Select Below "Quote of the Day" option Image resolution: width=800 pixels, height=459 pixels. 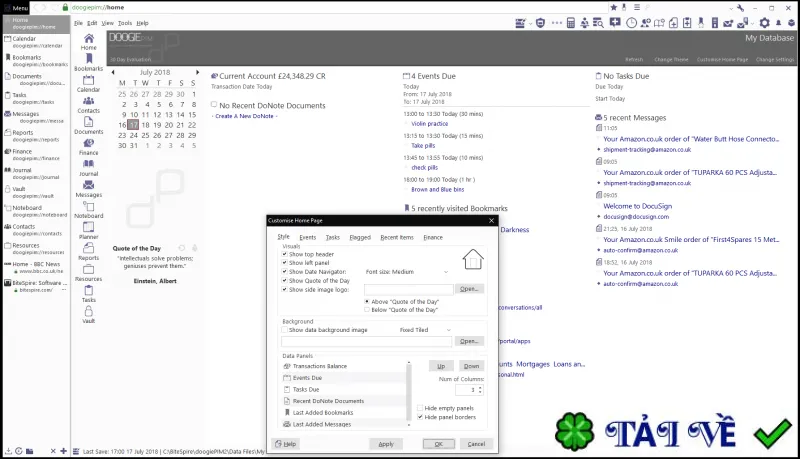(367, 310)
